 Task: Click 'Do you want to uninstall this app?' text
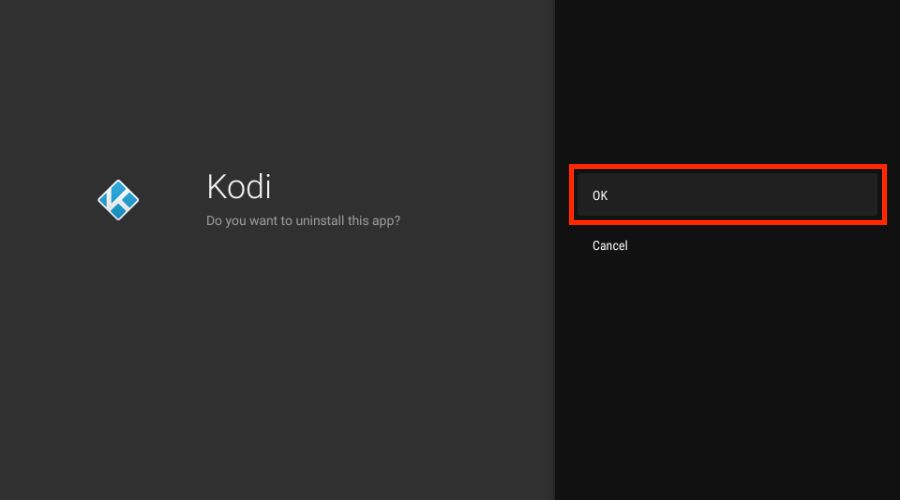pos(303,220)
